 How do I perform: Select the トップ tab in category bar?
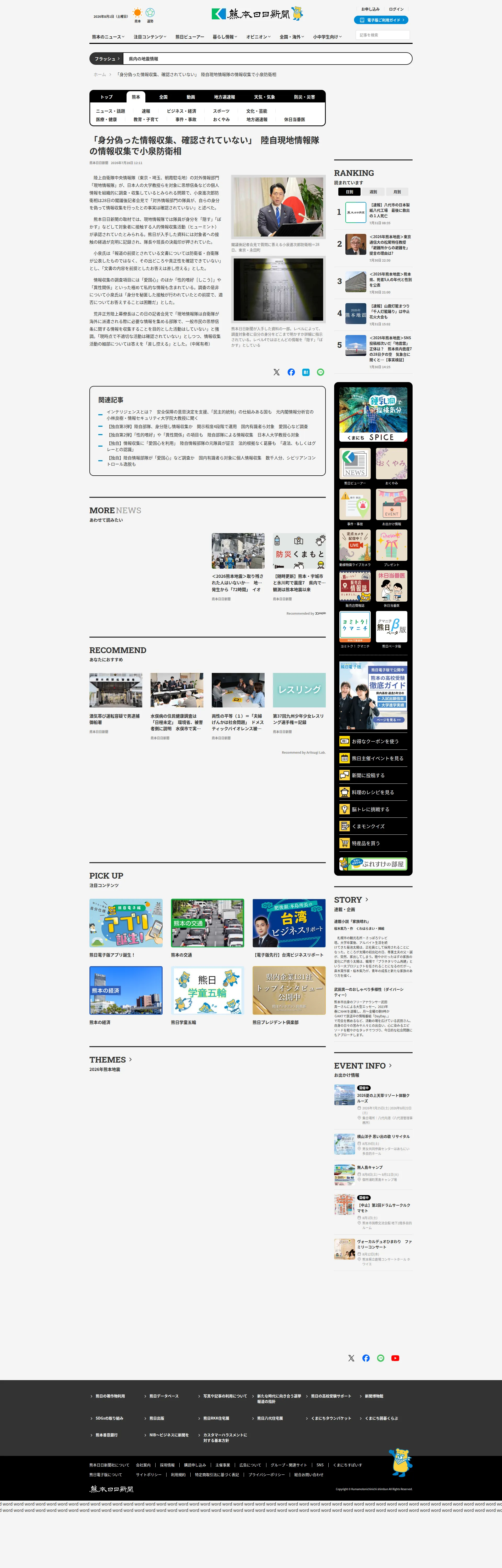(107, 97)
